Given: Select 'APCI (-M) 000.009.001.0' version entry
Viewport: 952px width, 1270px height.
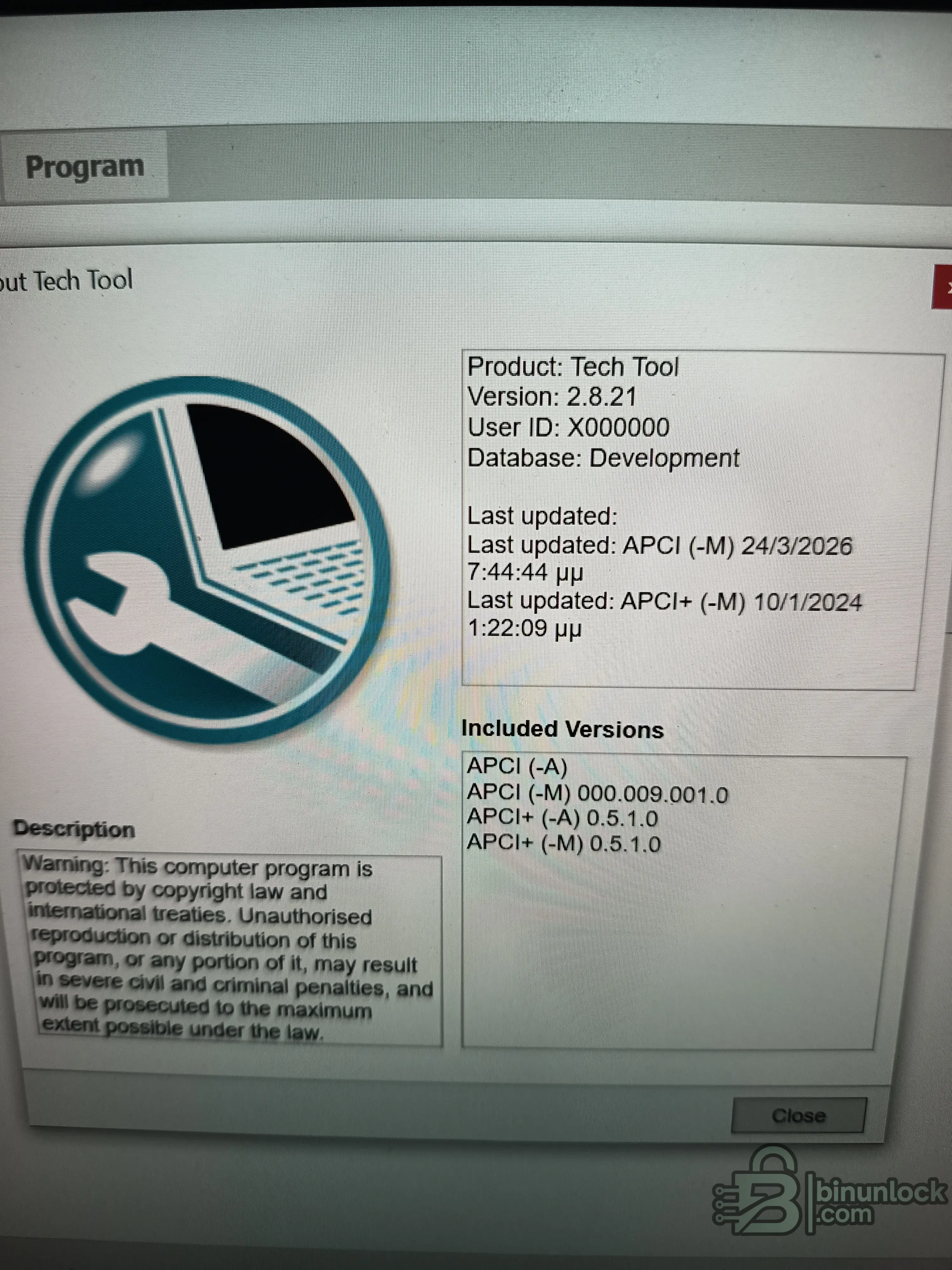Looking at the screenshot, I should tap(597, 793).
